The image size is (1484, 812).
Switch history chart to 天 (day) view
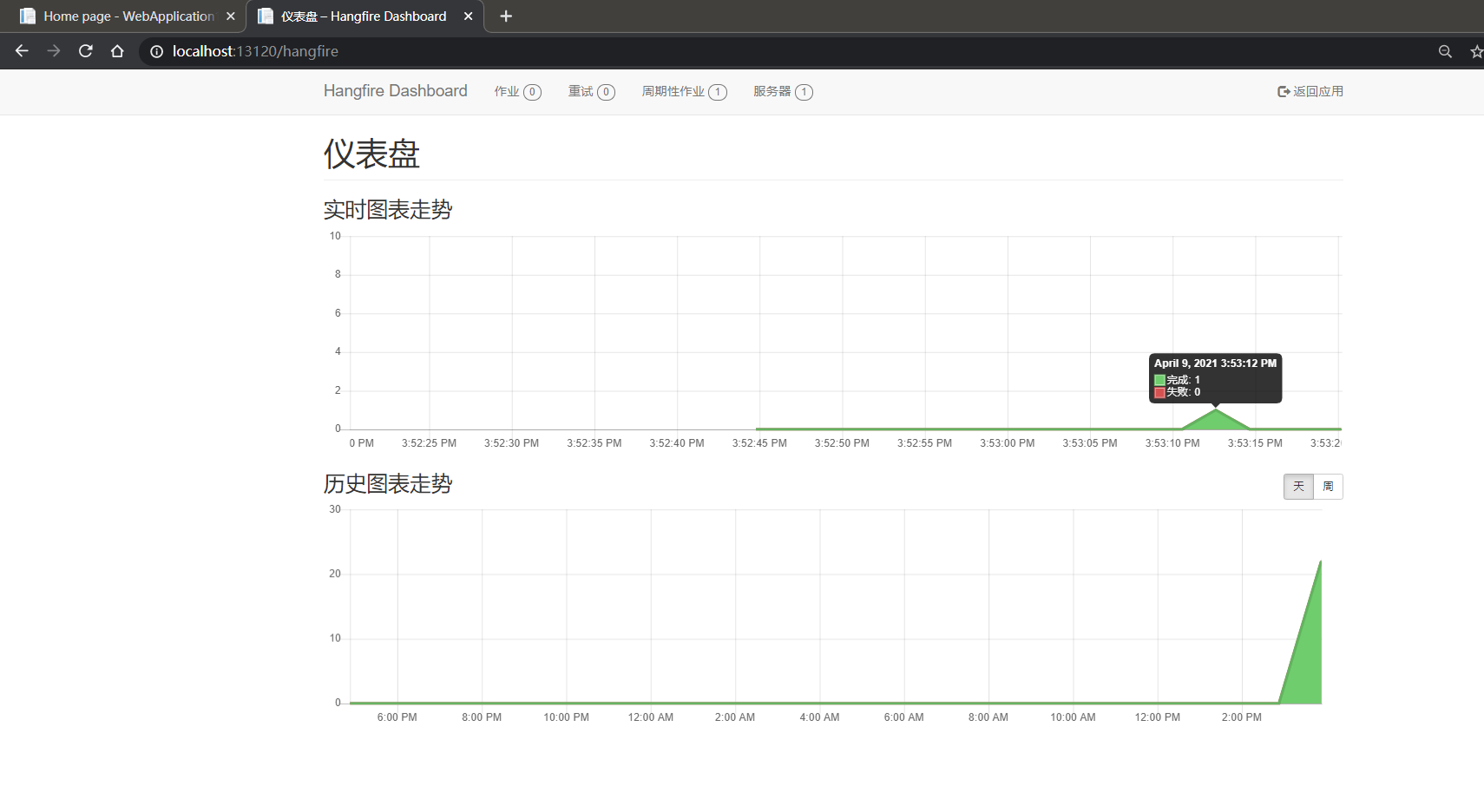click(1299, 487)
